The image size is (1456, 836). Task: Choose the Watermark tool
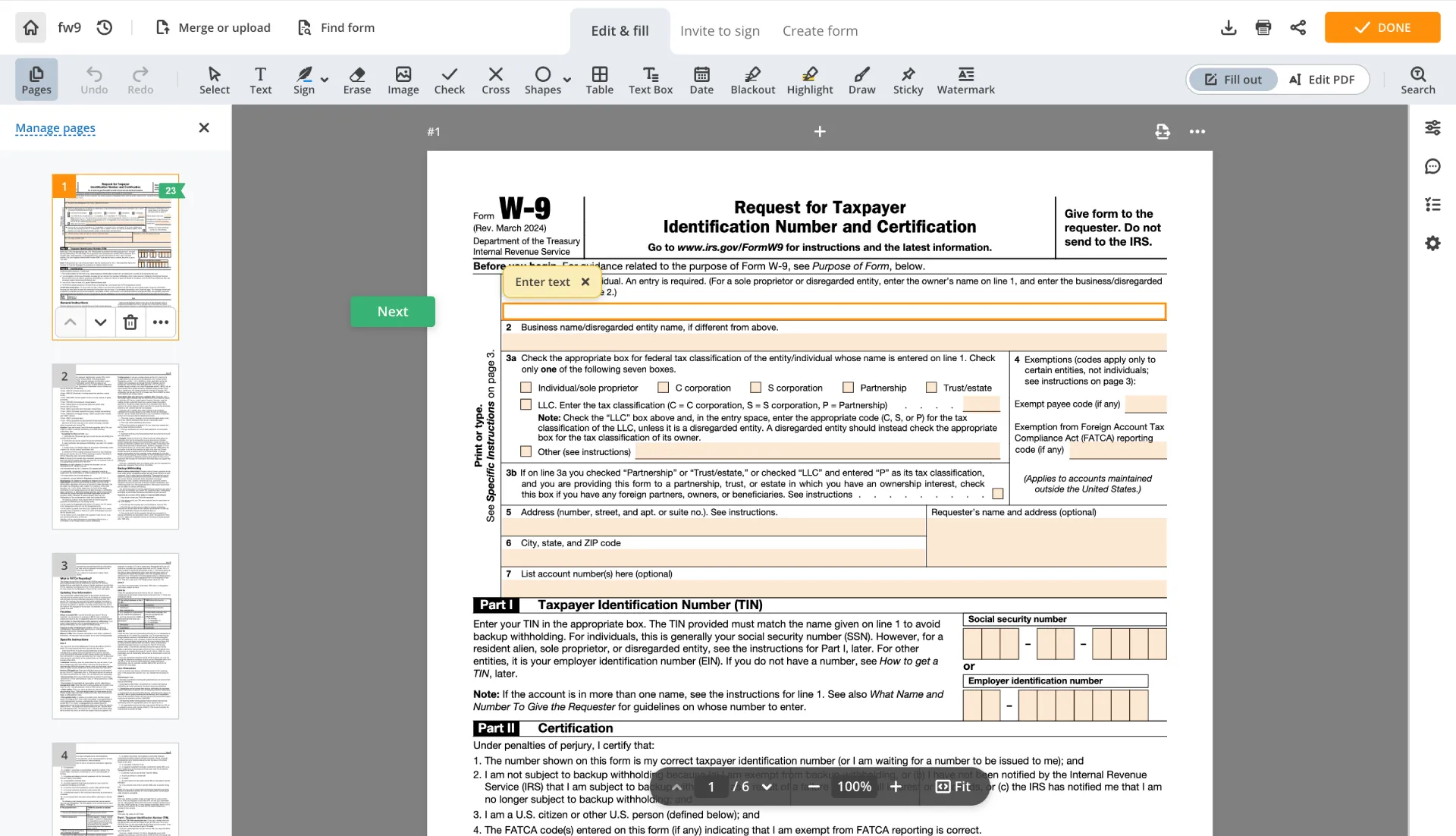point(966,80)
